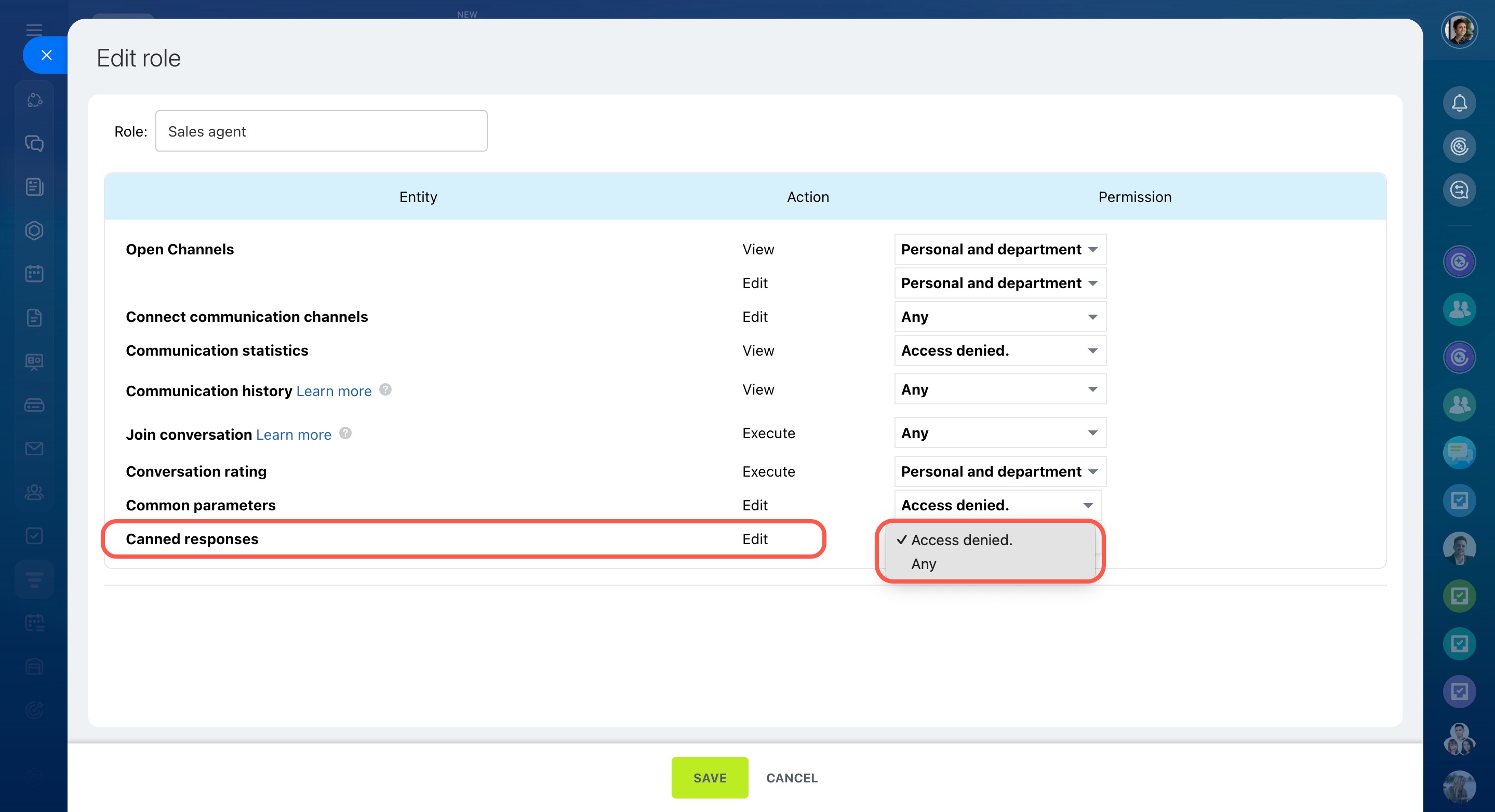Click the hamburger menu icon
The height and width of the screenshot is (812, 1495).
click(x=34, y=30)
